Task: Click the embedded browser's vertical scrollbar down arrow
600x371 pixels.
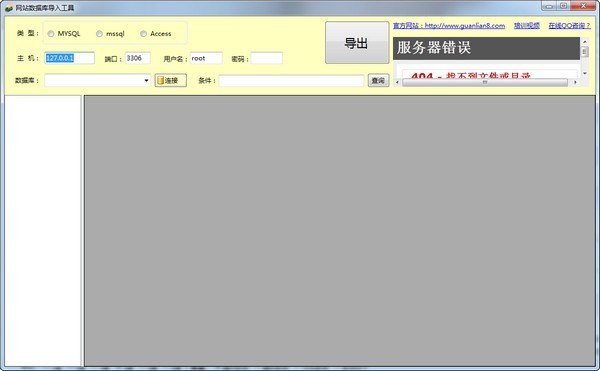Action: (585, 73)
